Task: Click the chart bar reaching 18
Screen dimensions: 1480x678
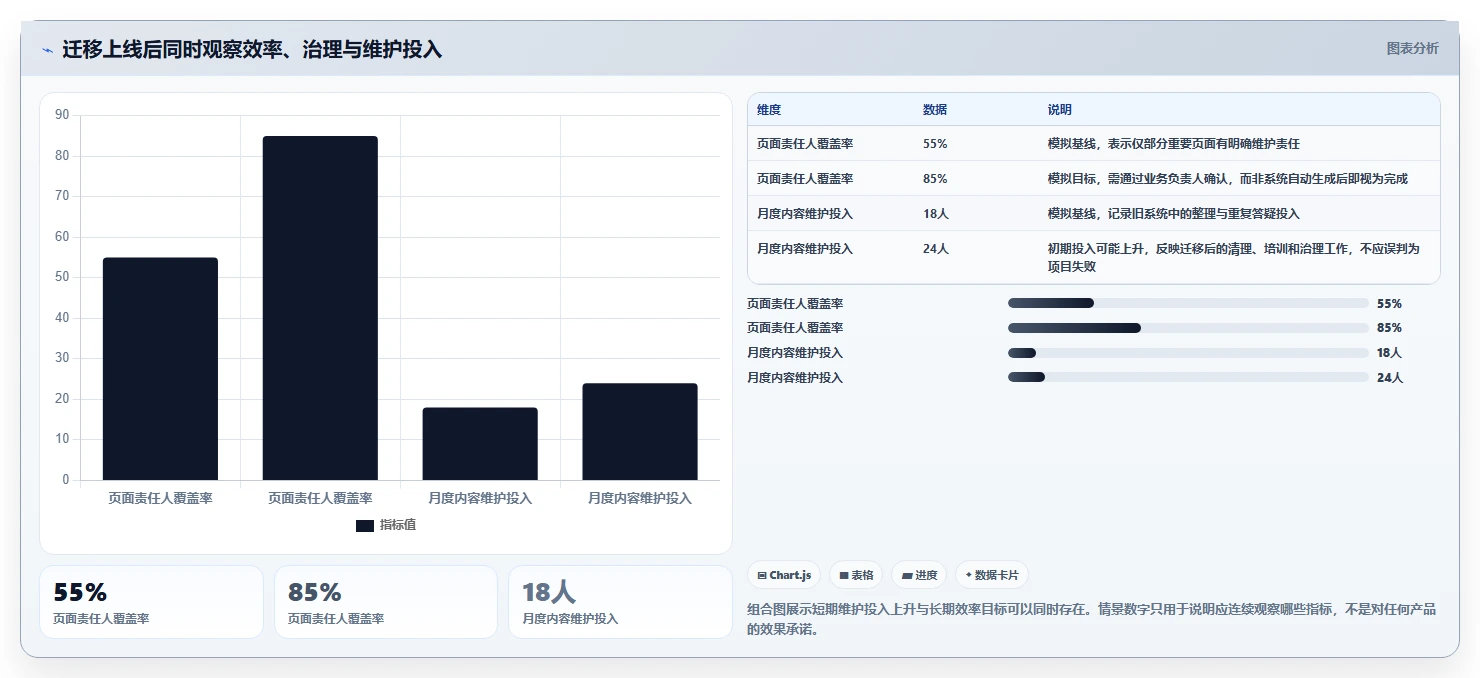Action: [480, 444]
